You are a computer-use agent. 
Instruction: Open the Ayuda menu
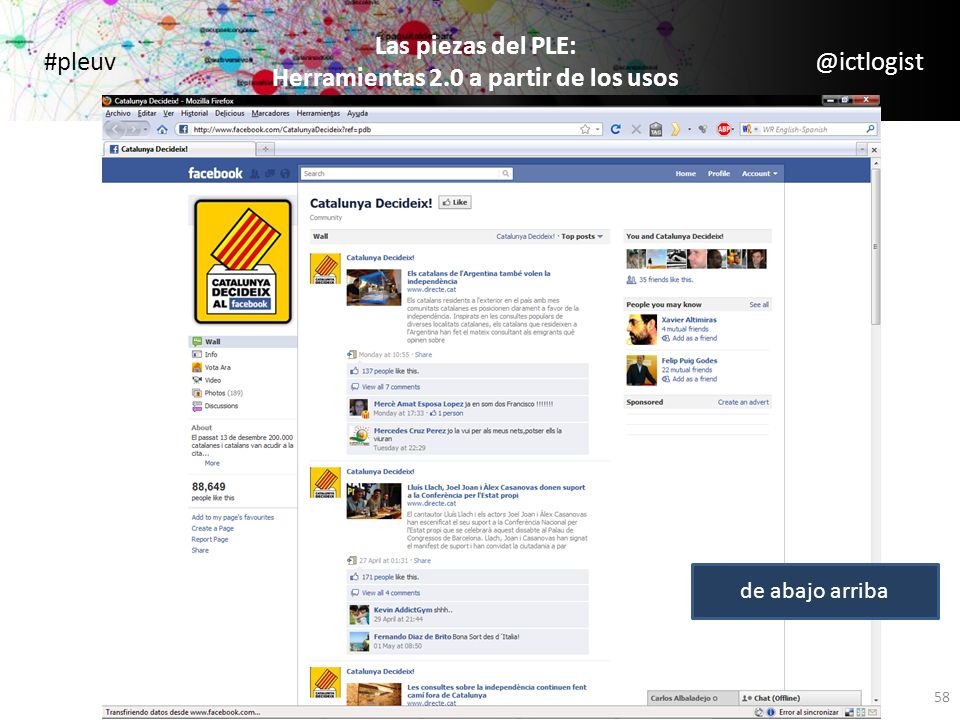point(358,113)
